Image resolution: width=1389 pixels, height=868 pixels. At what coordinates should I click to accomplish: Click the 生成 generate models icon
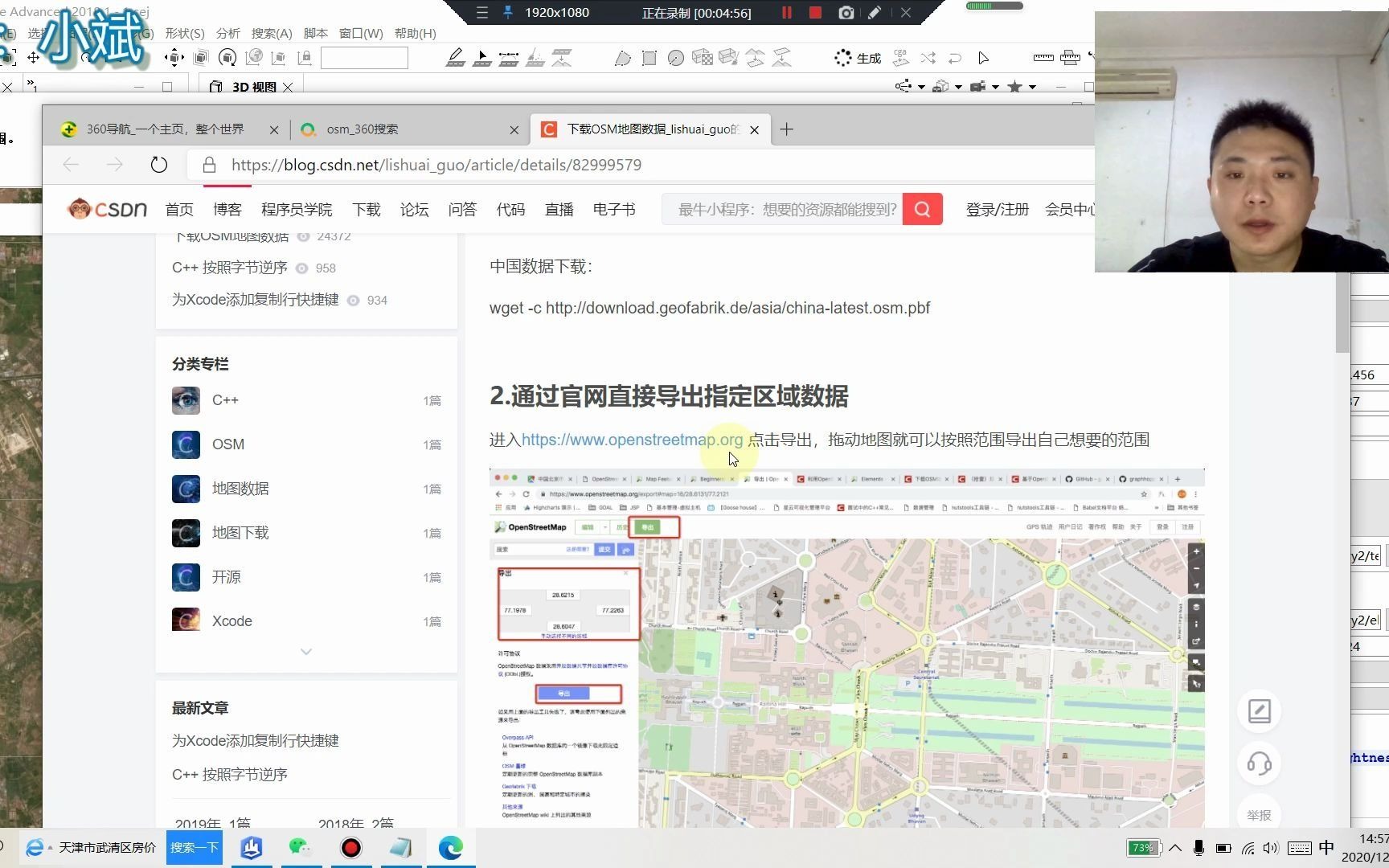click(x=854, y=58)
